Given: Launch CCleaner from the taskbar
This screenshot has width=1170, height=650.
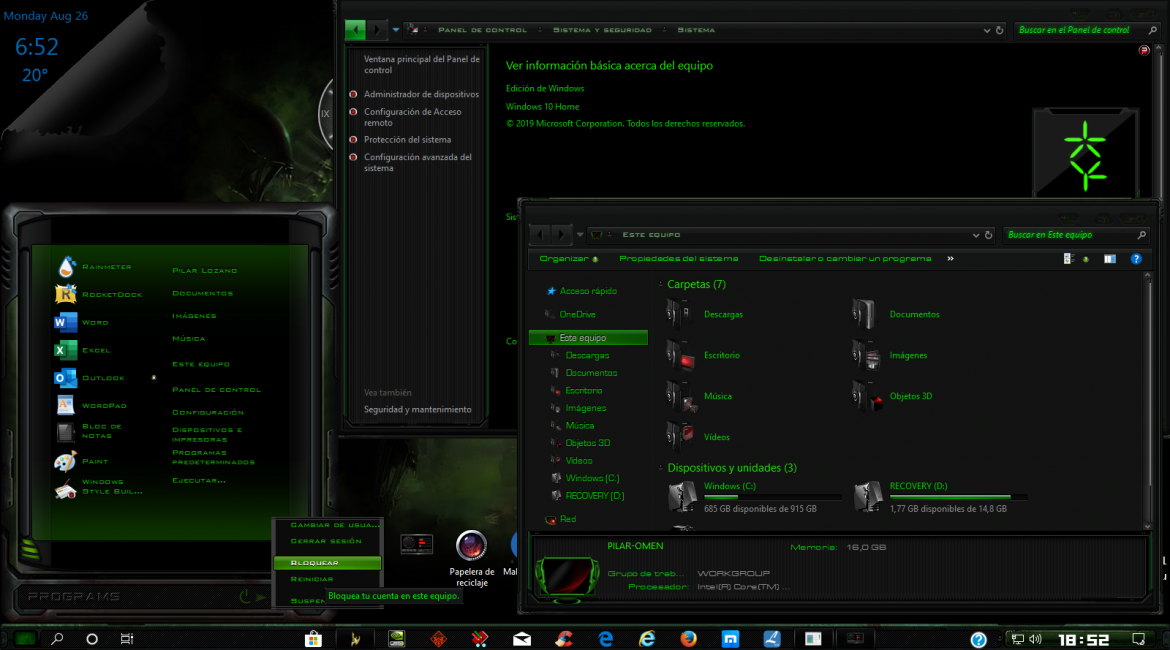Looking at the screenshot, I should [563, 639].
